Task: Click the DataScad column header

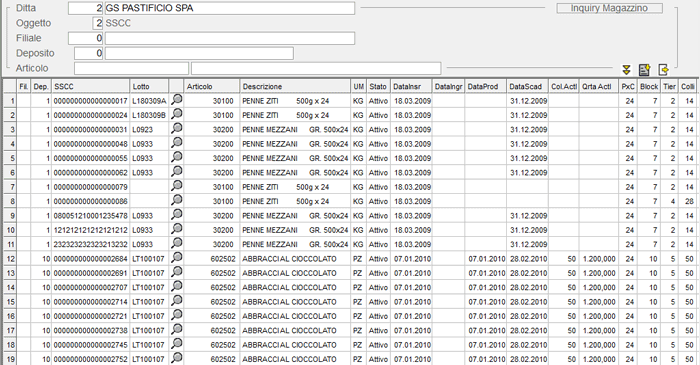Action: [x=528, y=87]
